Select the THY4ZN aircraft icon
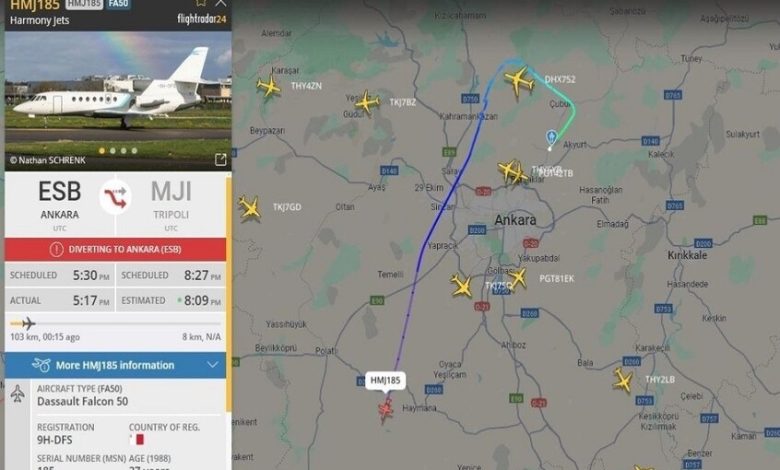 (269, 86)
